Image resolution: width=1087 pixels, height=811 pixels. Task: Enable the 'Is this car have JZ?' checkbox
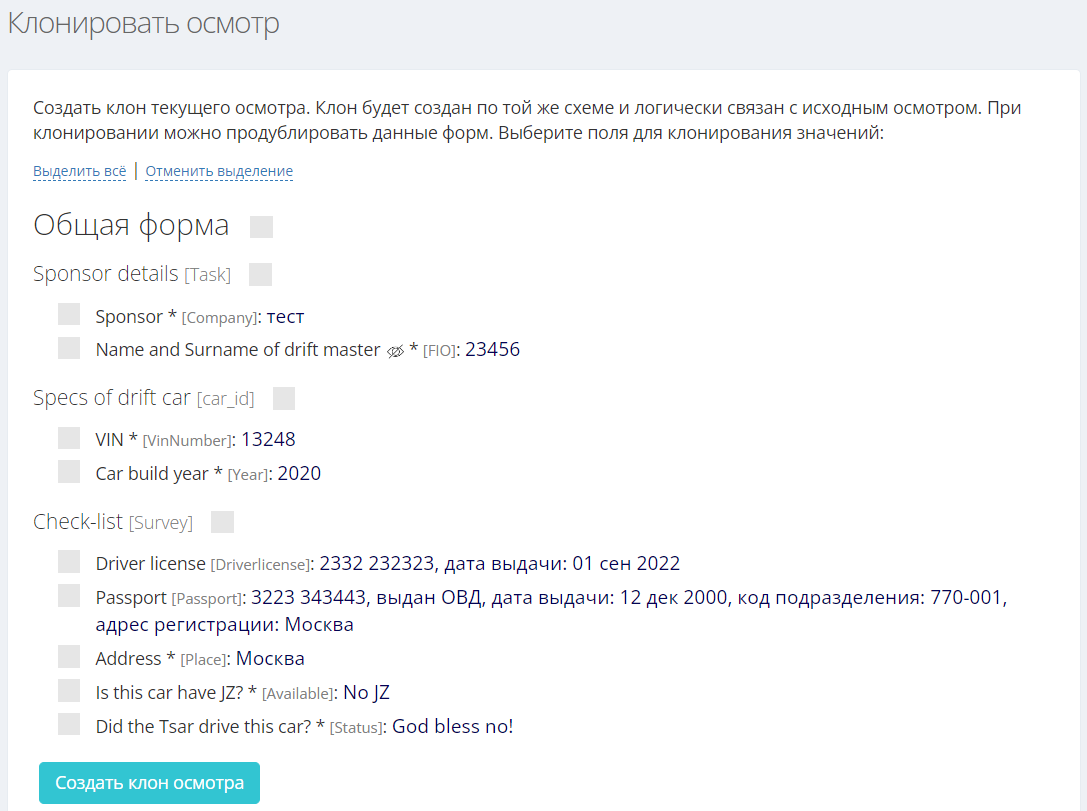(x=69, y=690)
